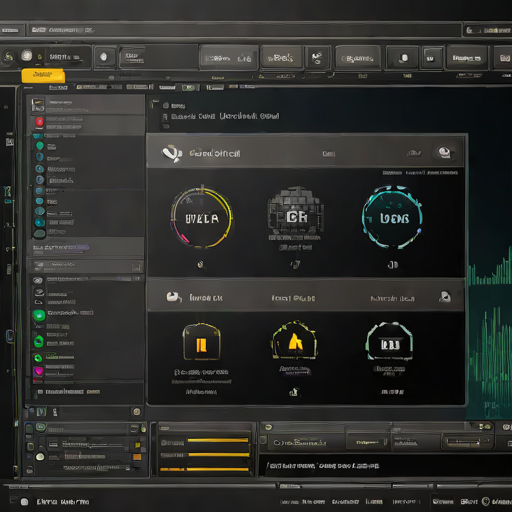Toggle the round white switch in top toolbar

point(27,56)
